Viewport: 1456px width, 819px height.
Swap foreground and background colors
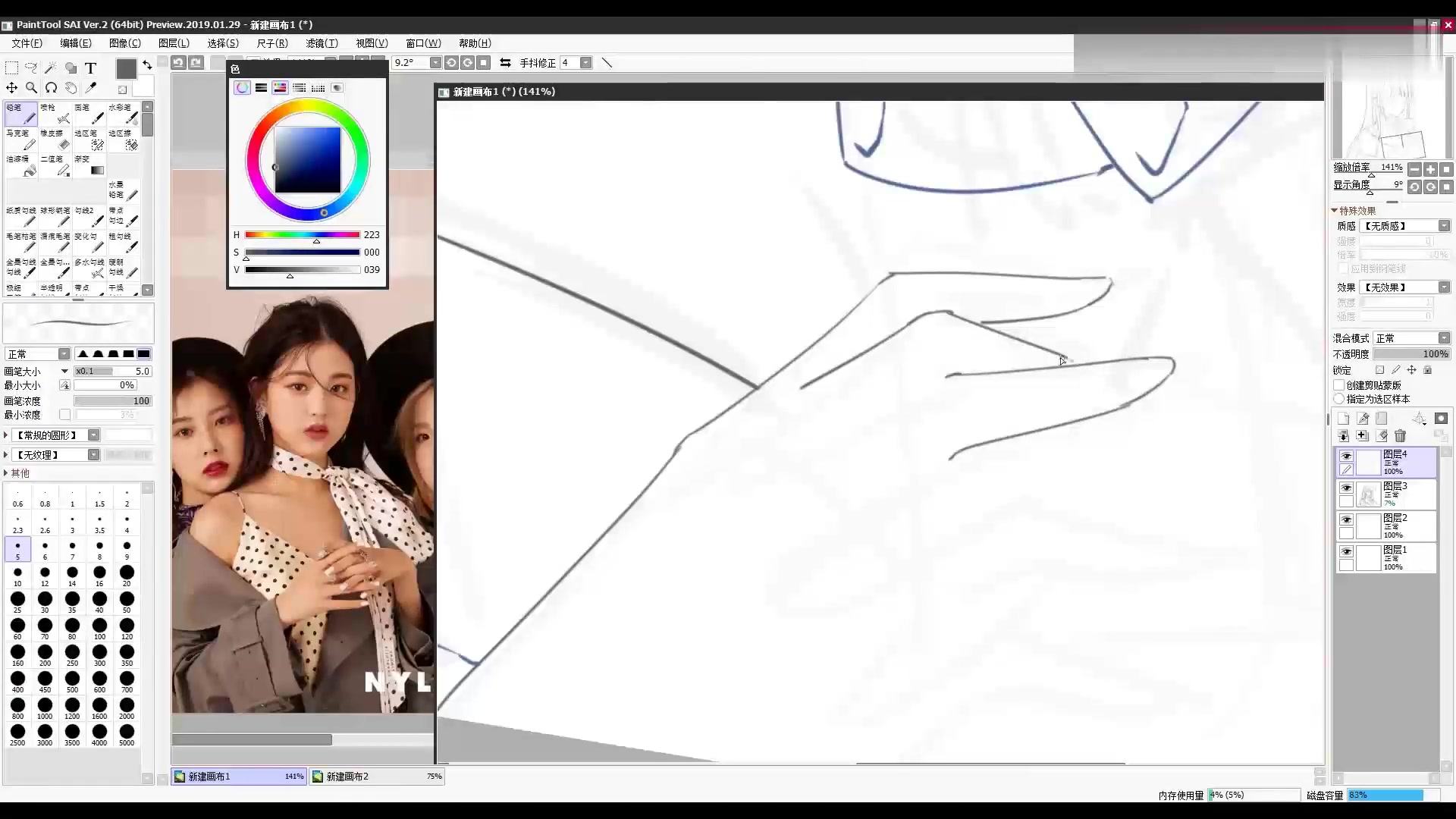pos(147,66)
